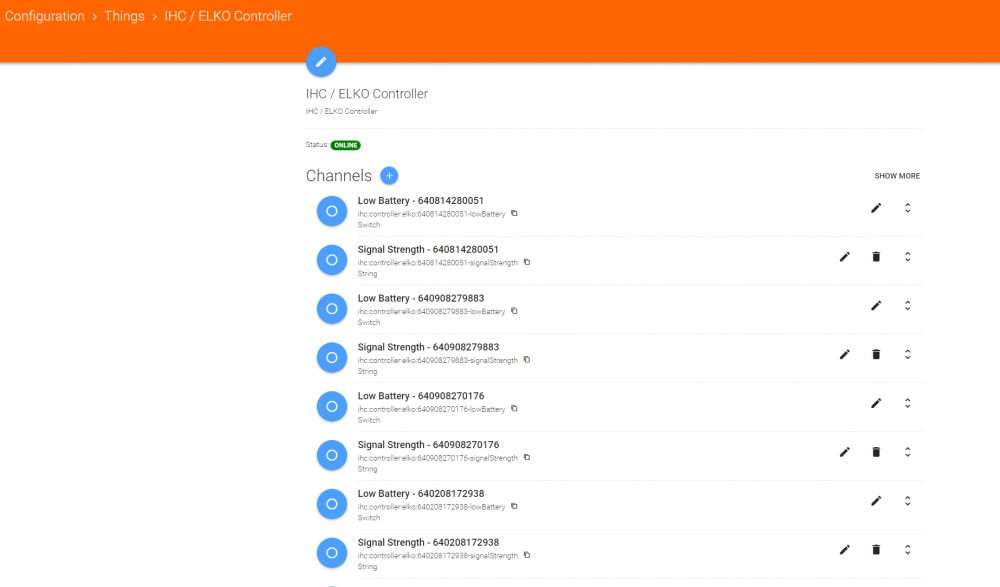Edit the Low Battery - 640908270176 channel
Viewport: 1000px width, 587px height.
pyautogui.click(x=876, y=403)
